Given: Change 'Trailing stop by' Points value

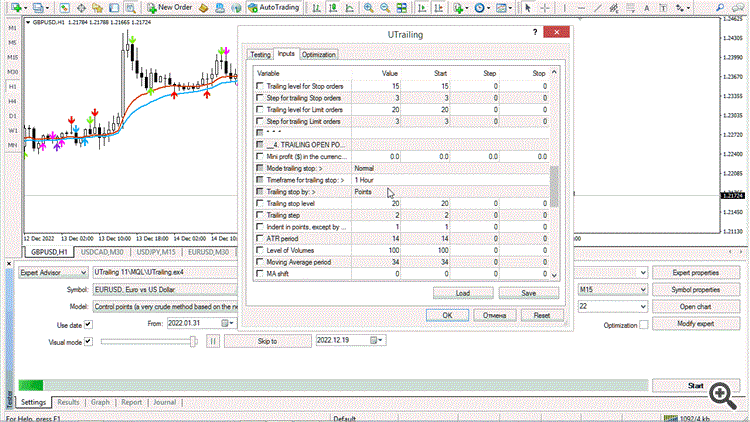Looking at the screenshot, I should [451, 192].
